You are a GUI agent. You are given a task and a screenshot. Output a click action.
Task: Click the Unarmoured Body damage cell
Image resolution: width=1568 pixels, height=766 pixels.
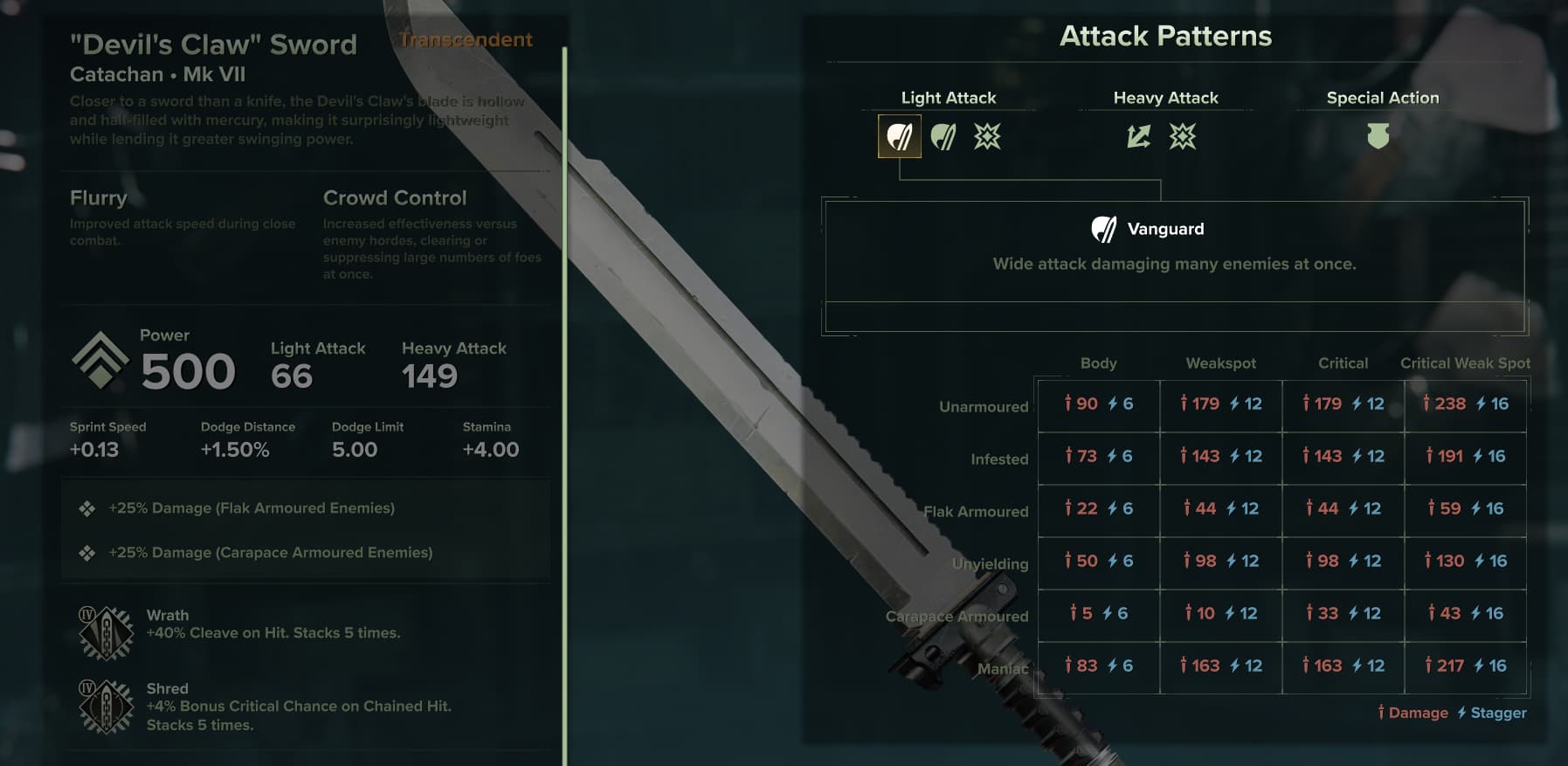click(x=1099, y=404)
